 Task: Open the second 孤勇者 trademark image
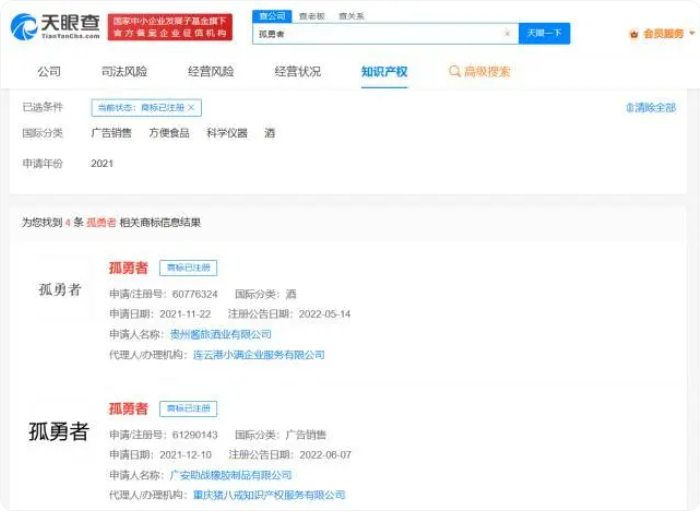click(x=59, y=432)
